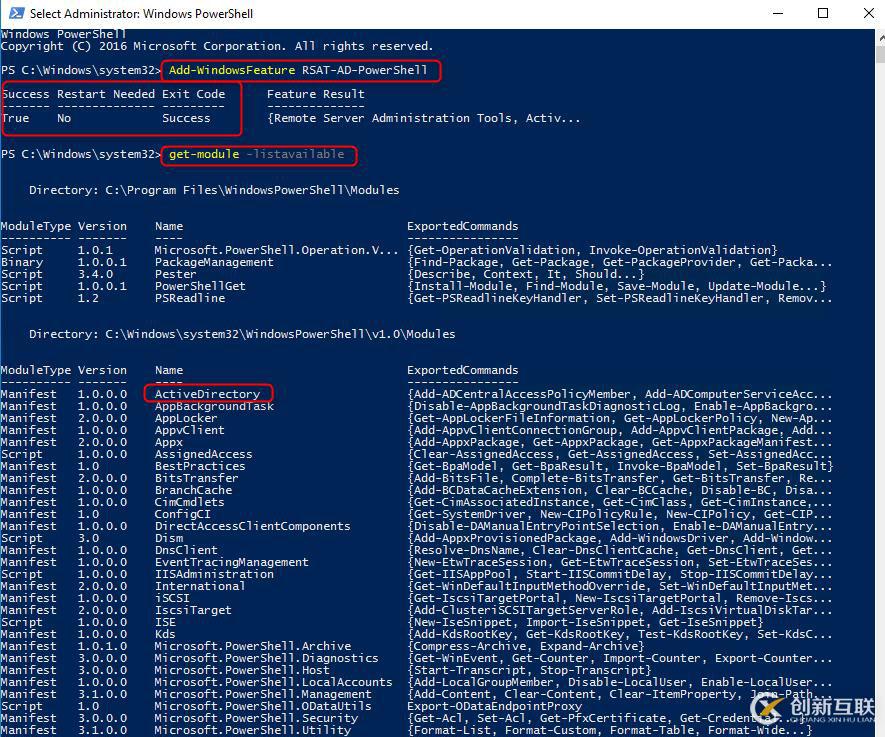885x737 pixels.
Task: Select the AppBackgroundTask module name
Action: [x=214, y=406]
